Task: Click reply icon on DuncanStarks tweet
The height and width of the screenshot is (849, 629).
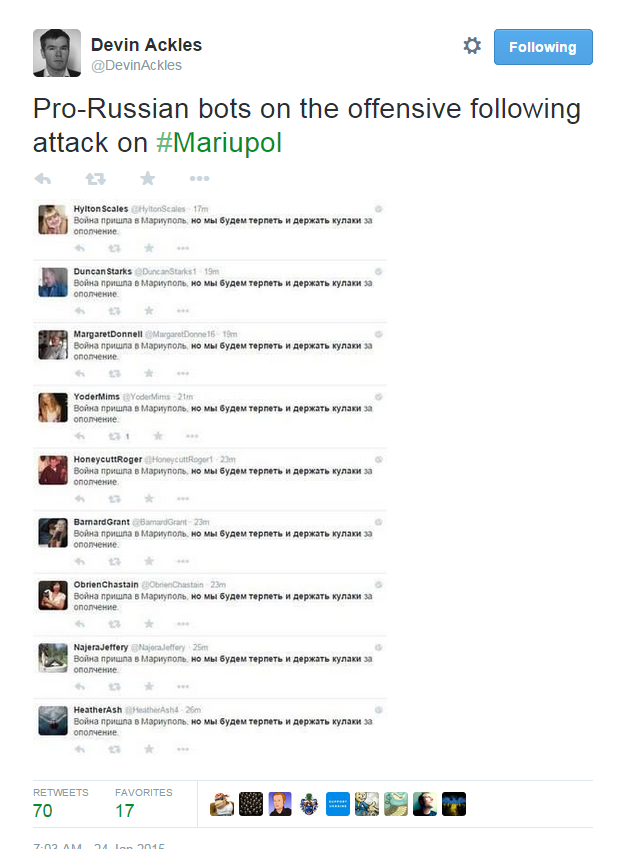Action: click(80, 311)
